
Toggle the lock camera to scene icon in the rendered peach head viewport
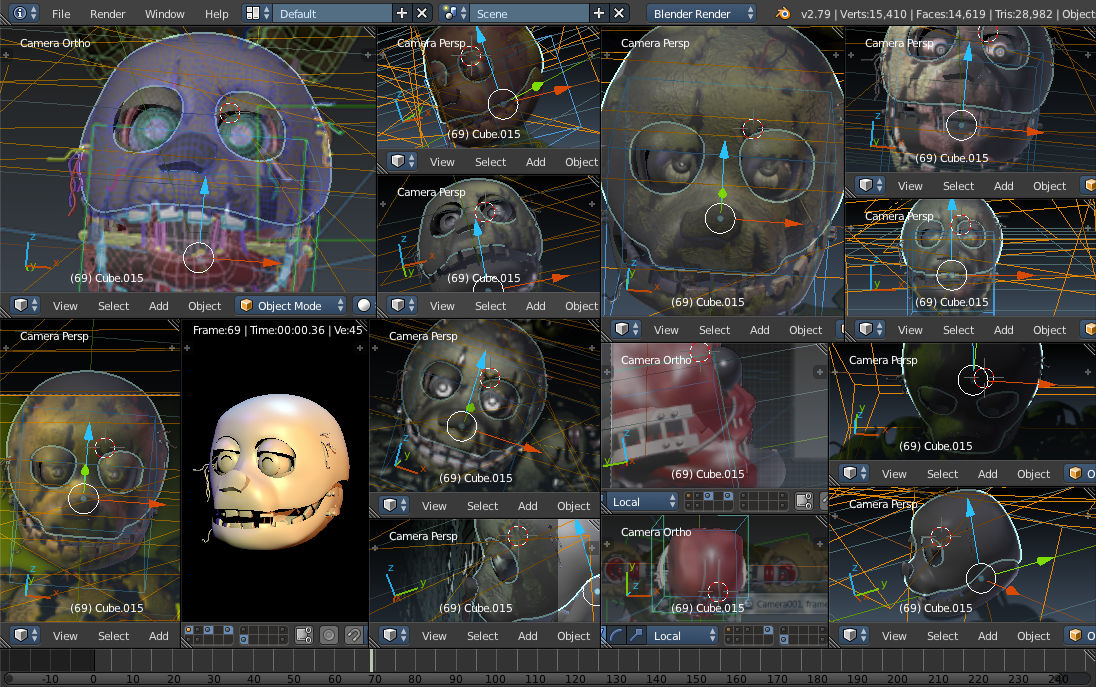point(303,635)
